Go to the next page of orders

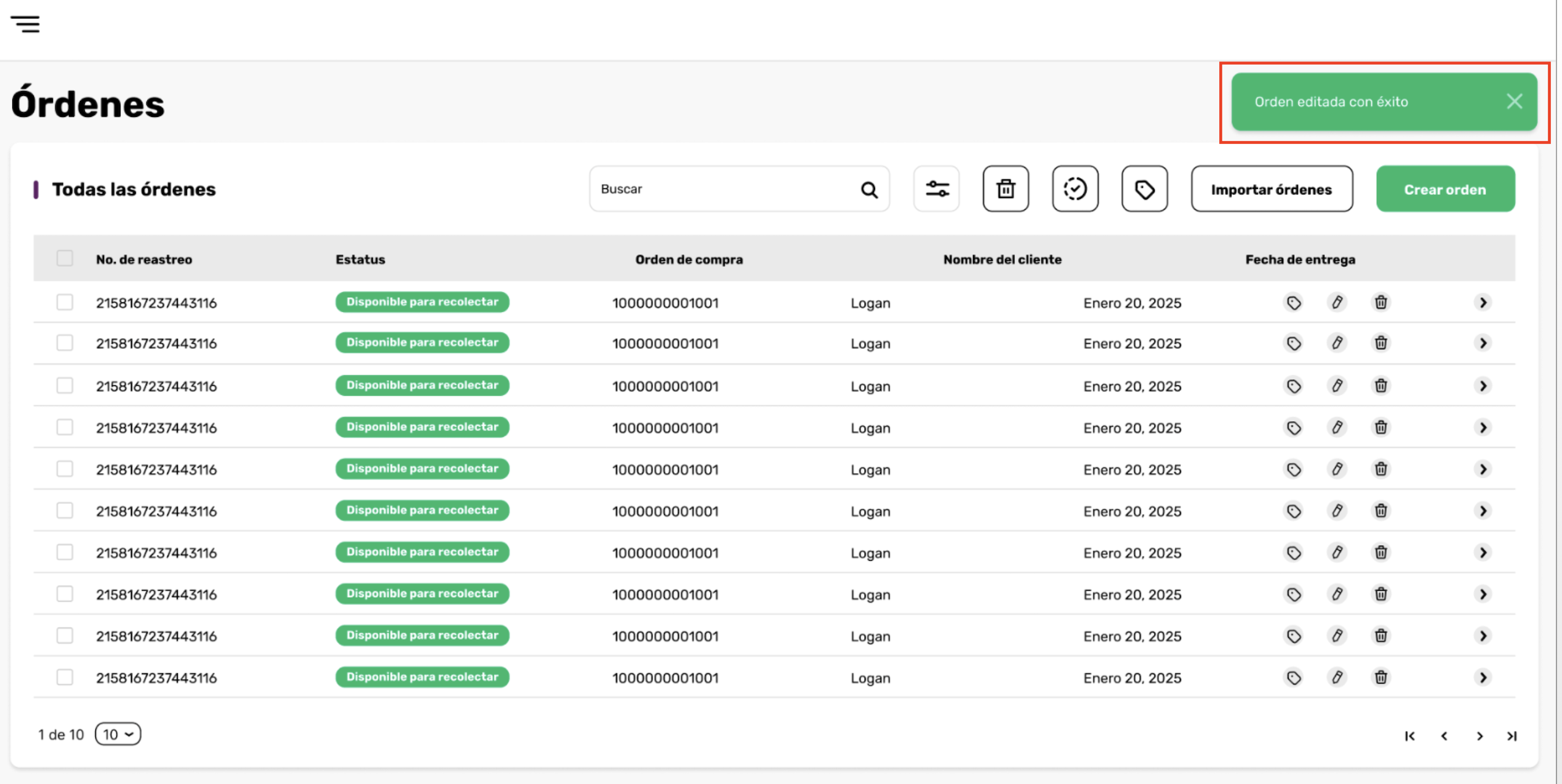coord(1480,736)
